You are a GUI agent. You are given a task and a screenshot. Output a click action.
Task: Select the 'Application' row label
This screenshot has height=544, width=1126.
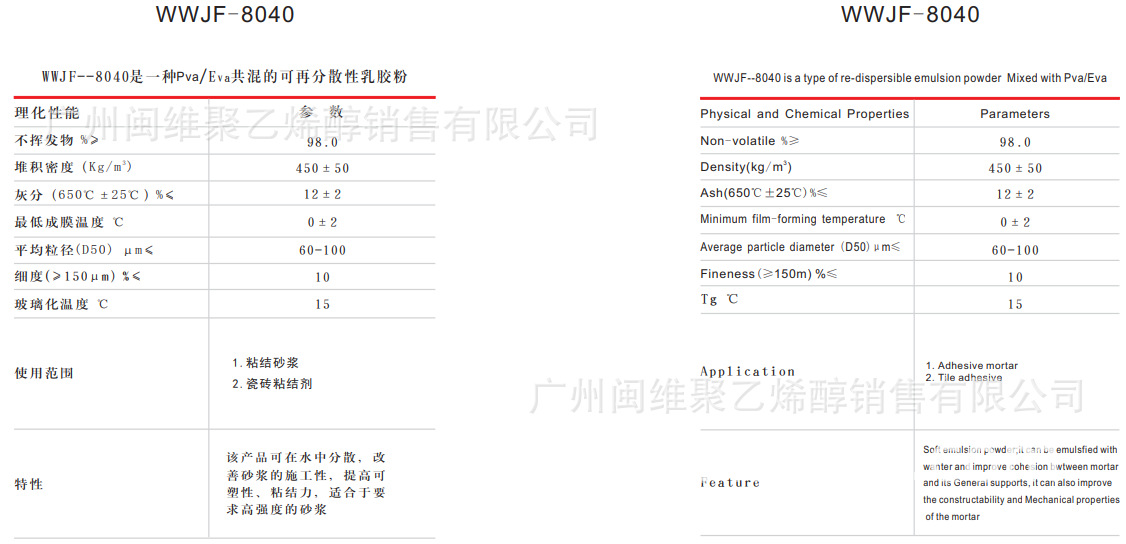[x=748, y=372]
